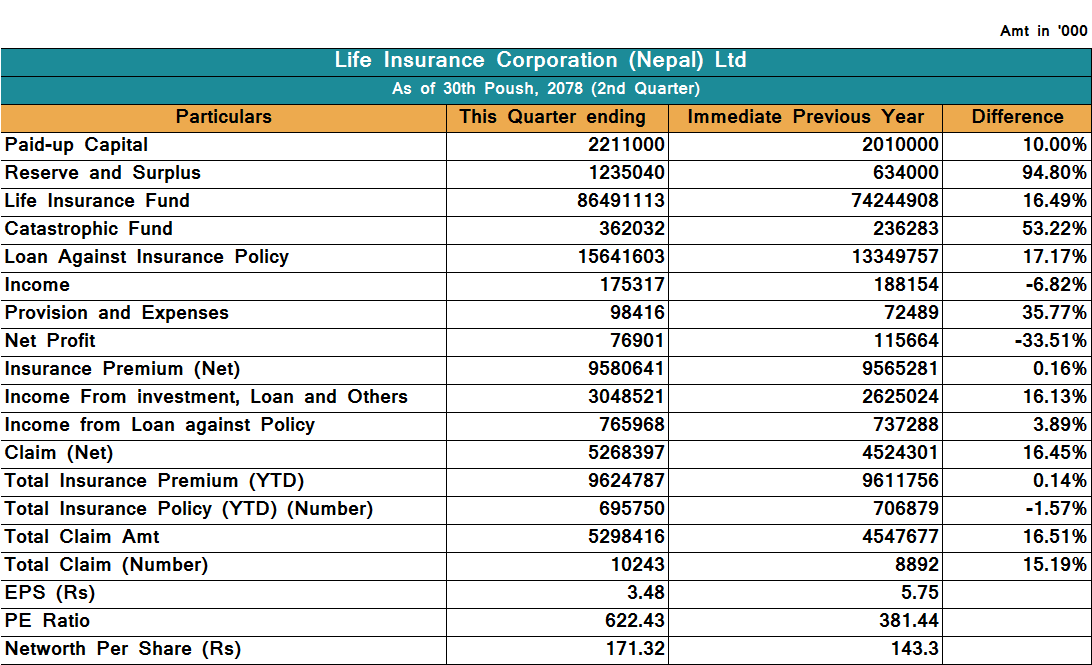The width and height of the screenshot is (1092, 665).
Task: Select the EPS (Rs) value 3.48
Action: click(x=645, y=593)
